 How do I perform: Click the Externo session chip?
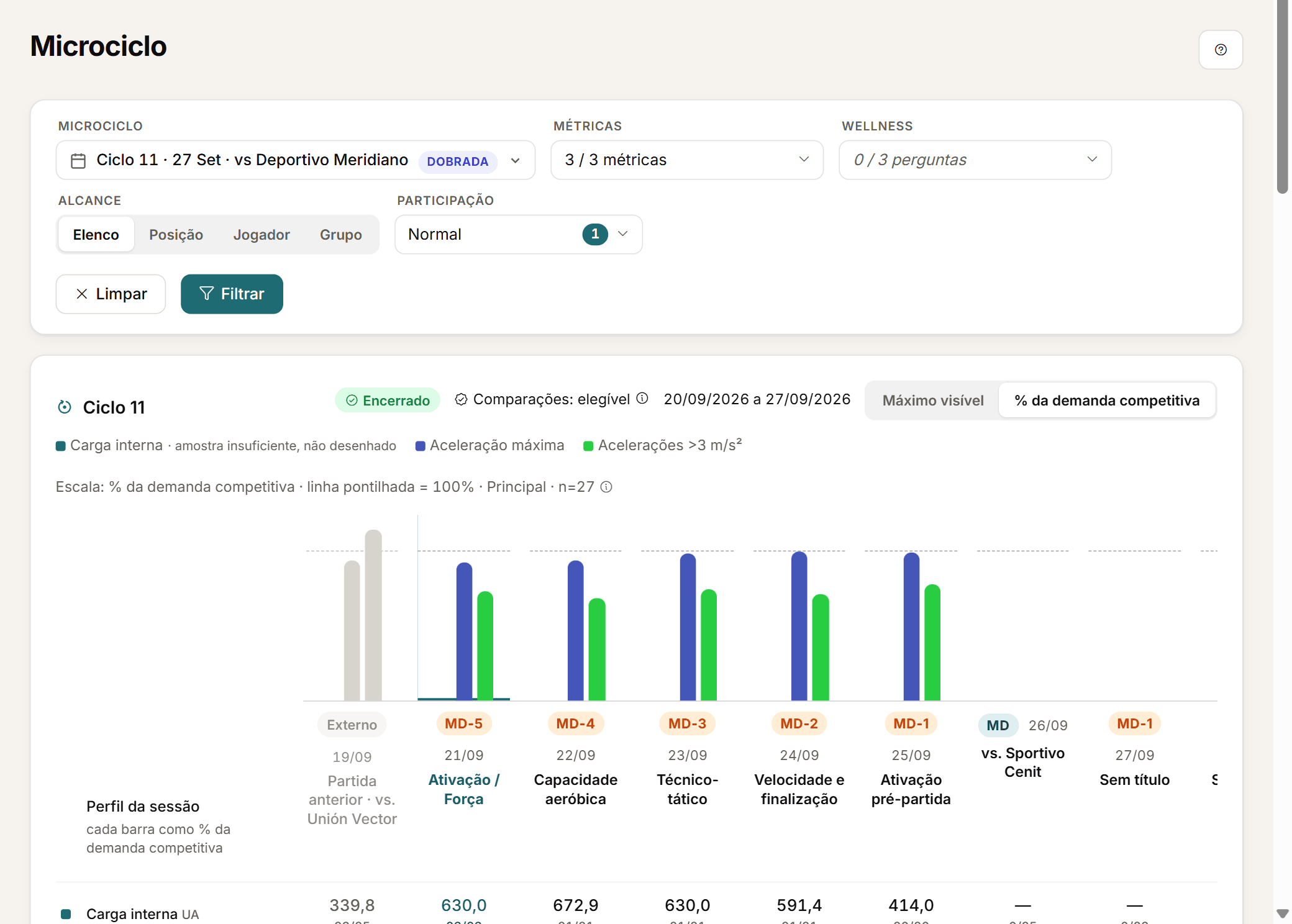coord(352,725)
